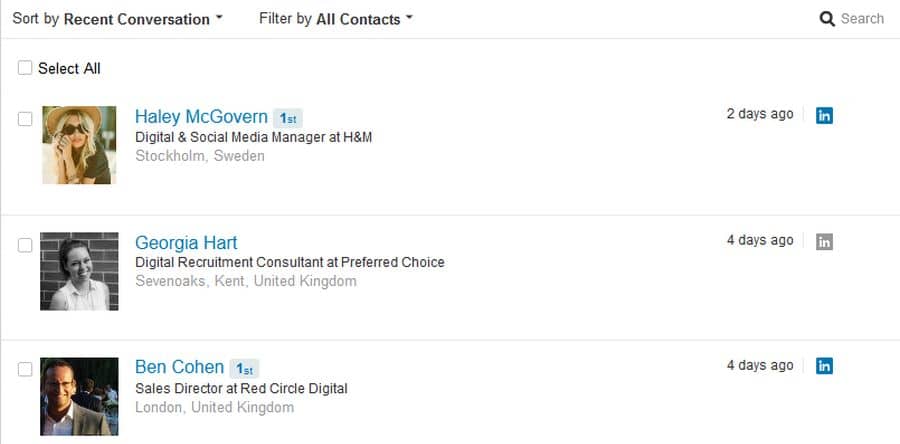Open Georgia Hart's profile name link

(186, 243)
